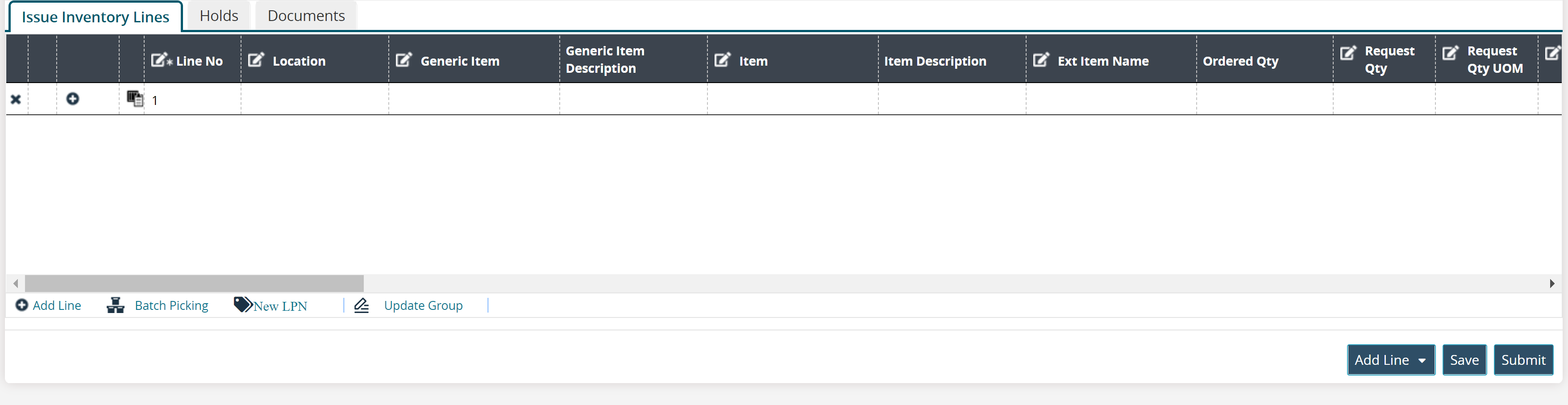Screen dimensions: 1568x405
Task: Click the Batch Picking link
Action: [x=171, y=306]
